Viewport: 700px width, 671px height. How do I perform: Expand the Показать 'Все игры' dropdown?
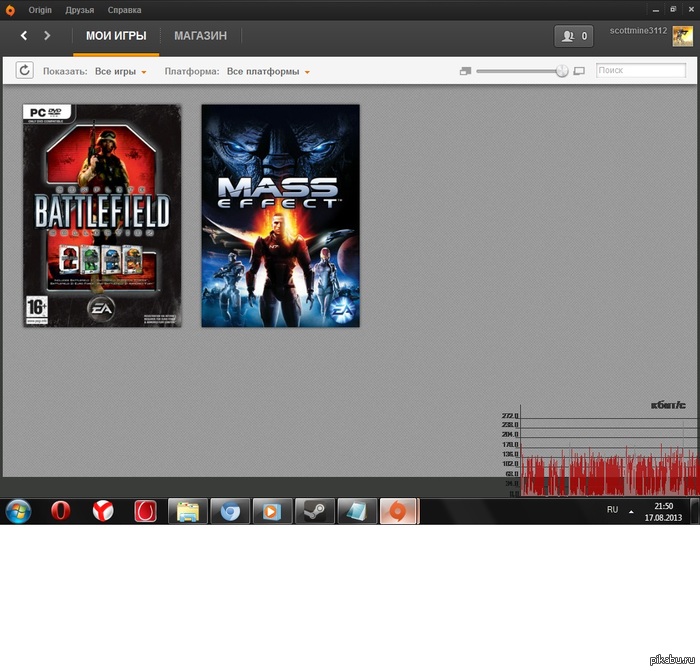click(121, 72)
